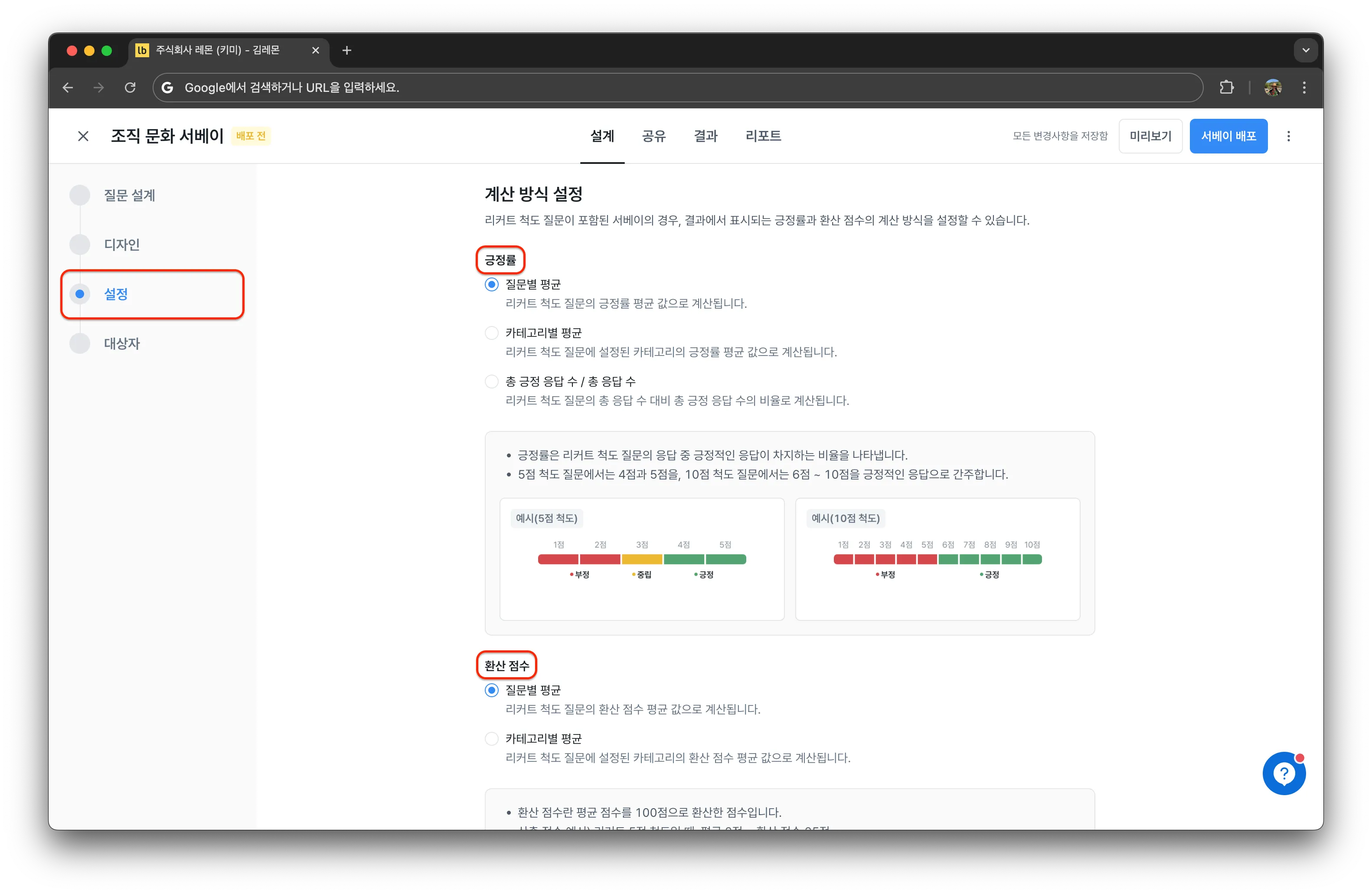
Task: Go back using browser back arrow
Action: pos(68,88)
